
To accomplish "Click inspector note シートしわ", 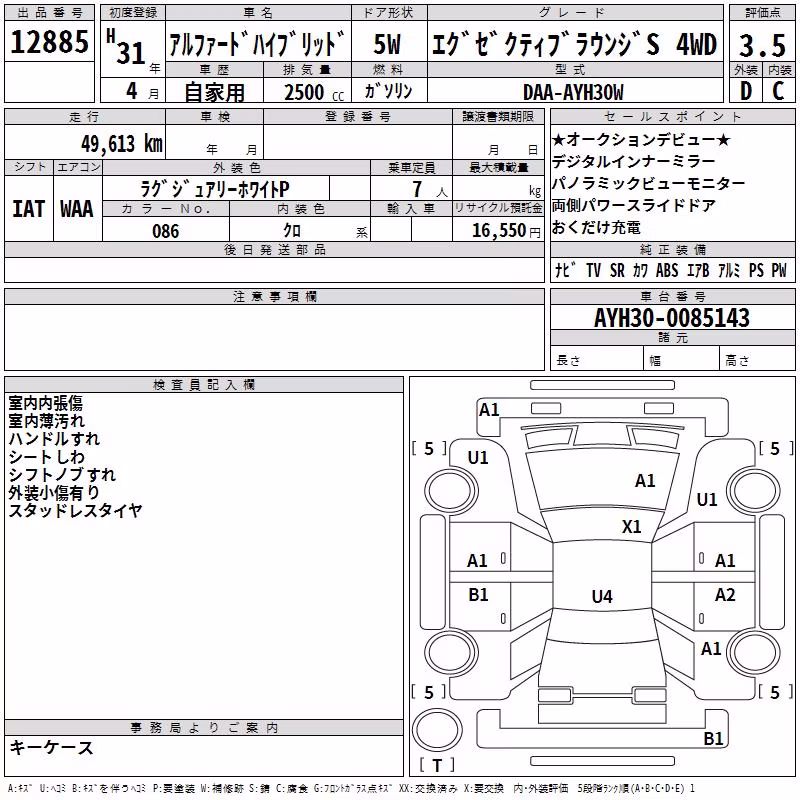I will coord(46,457).
